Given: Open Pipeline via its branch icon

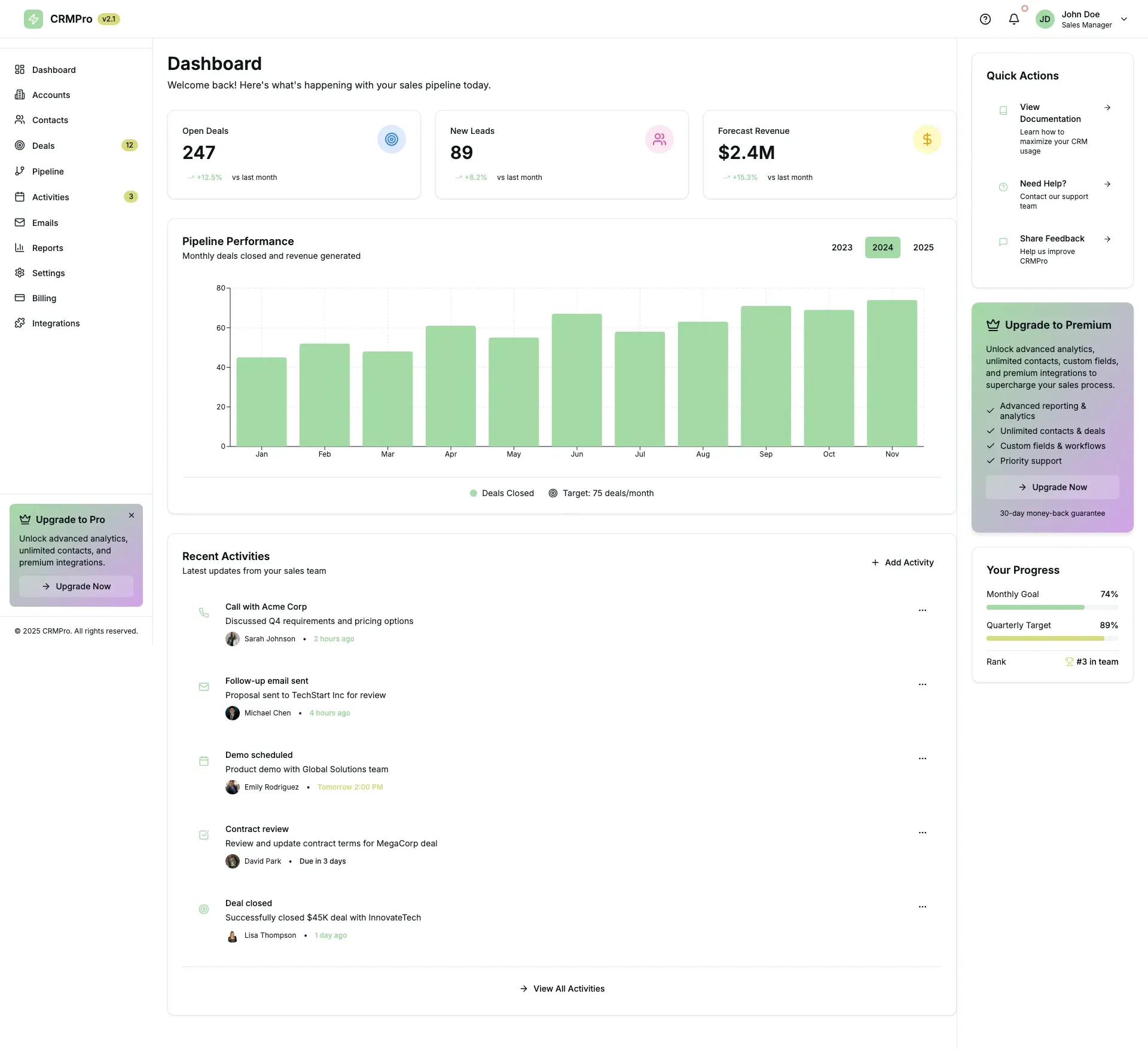Looking at the screenshot, I should (x=20, y=171).
